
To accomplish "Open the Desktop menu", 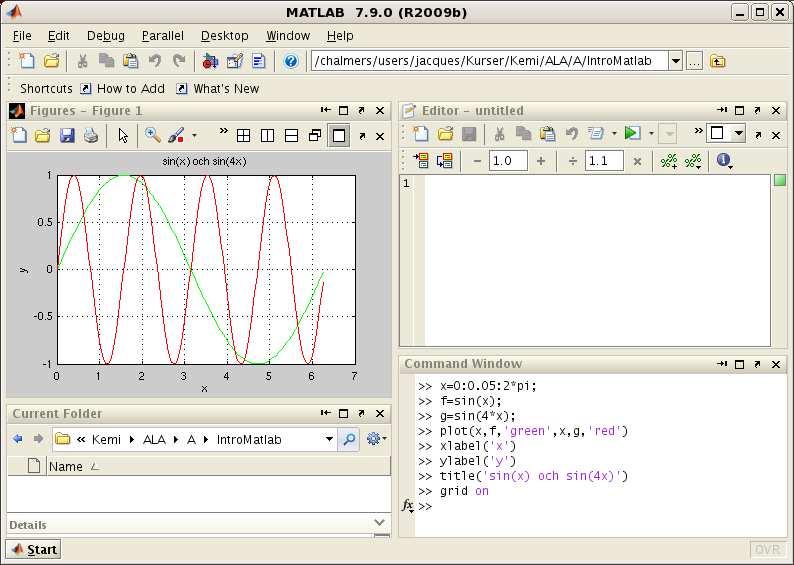I will point(225,36).
